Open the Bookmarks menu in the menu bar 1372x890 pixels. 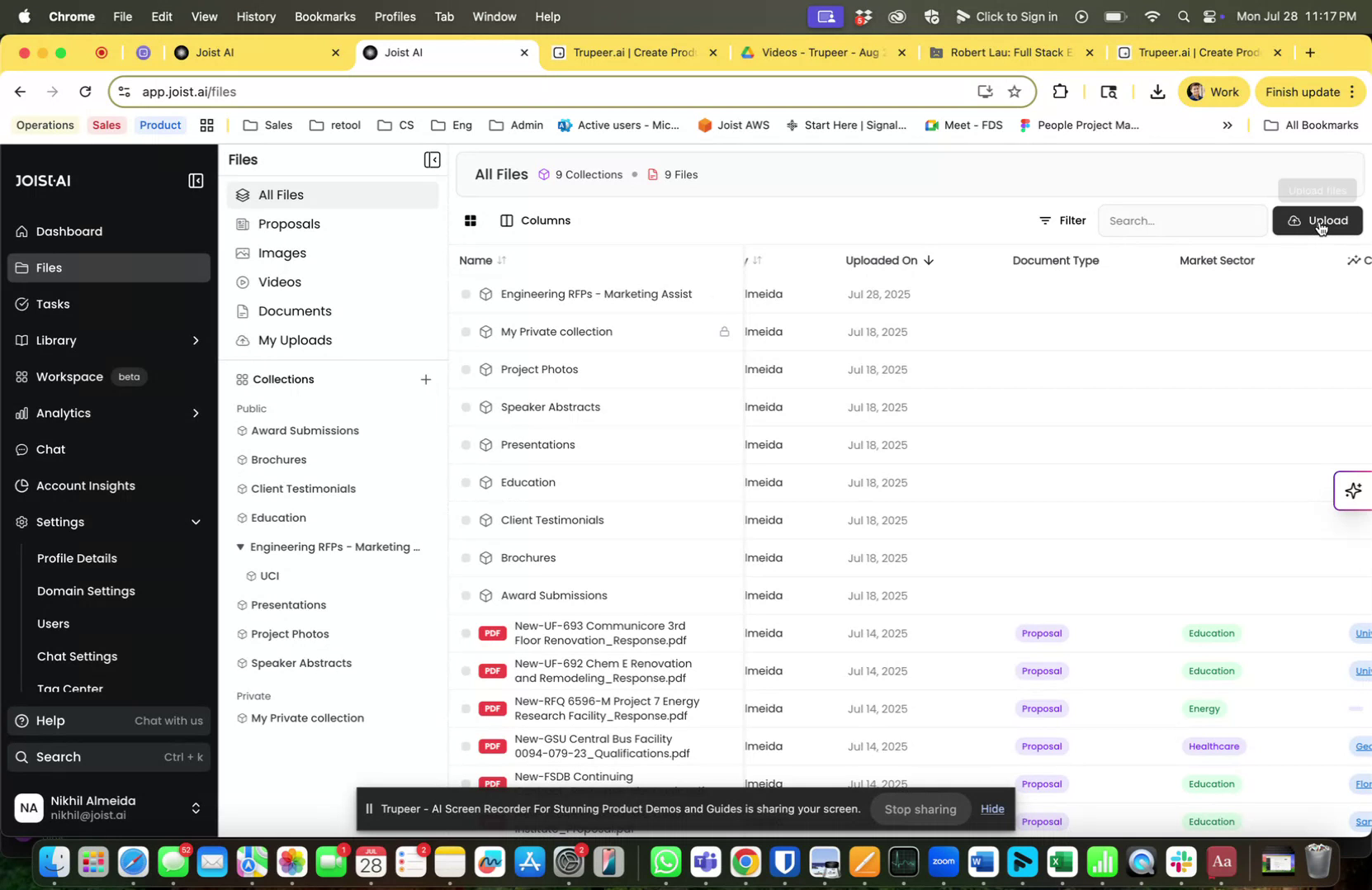[x=324, y=17]
